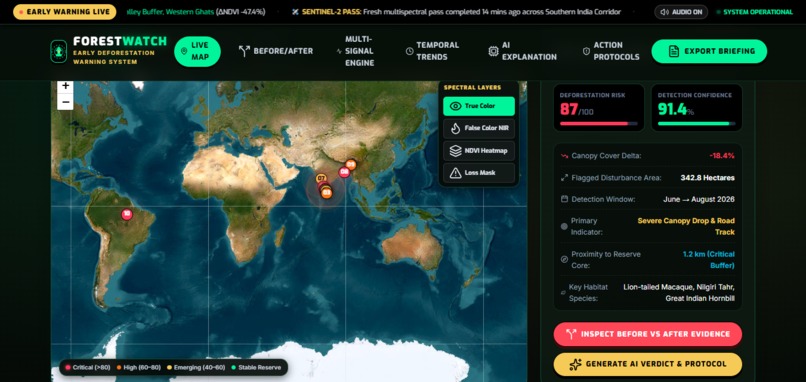Select the orange map marker 09

pos(351,165)
